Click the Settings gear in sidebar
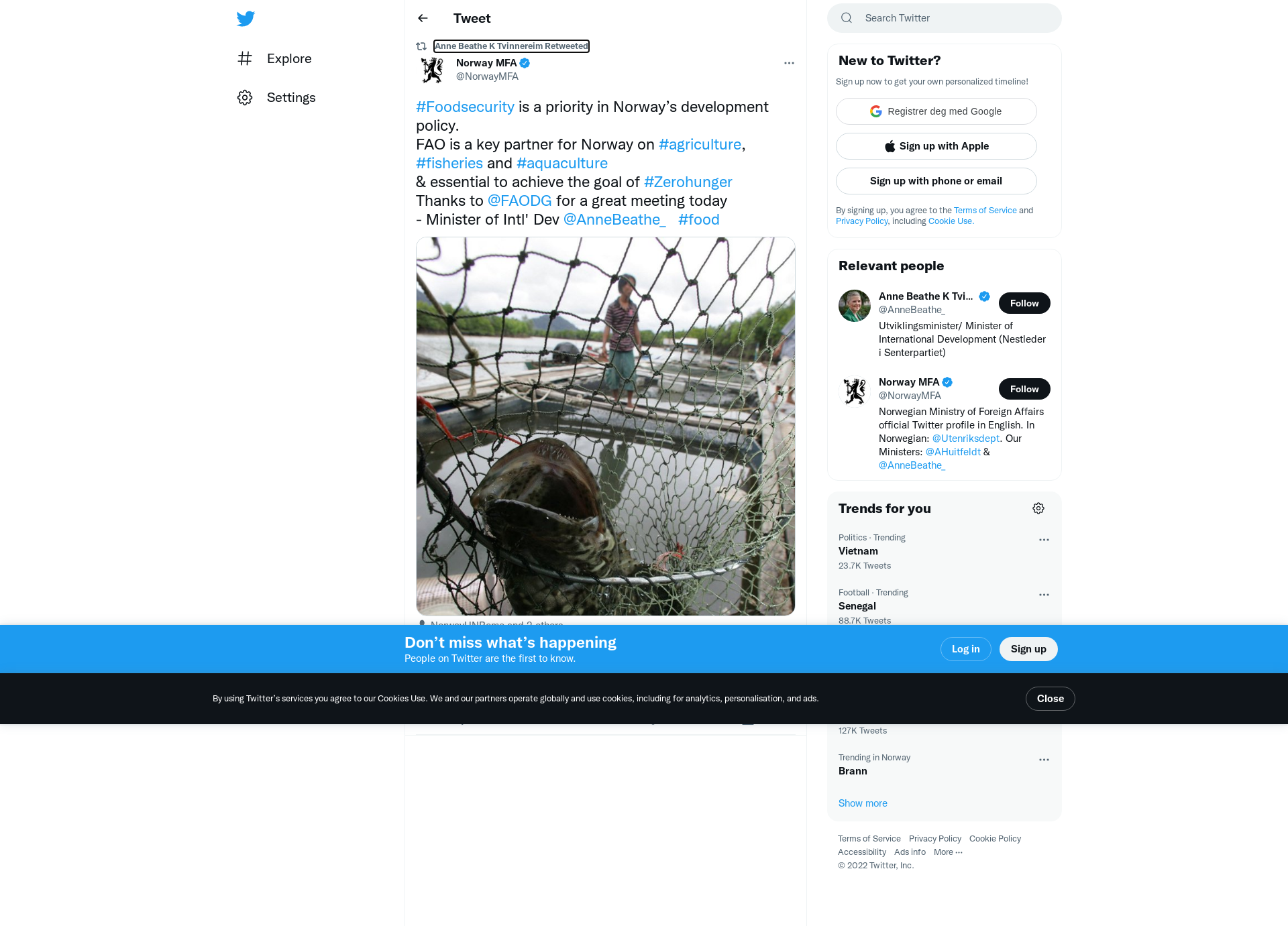 tap(245, 98)
